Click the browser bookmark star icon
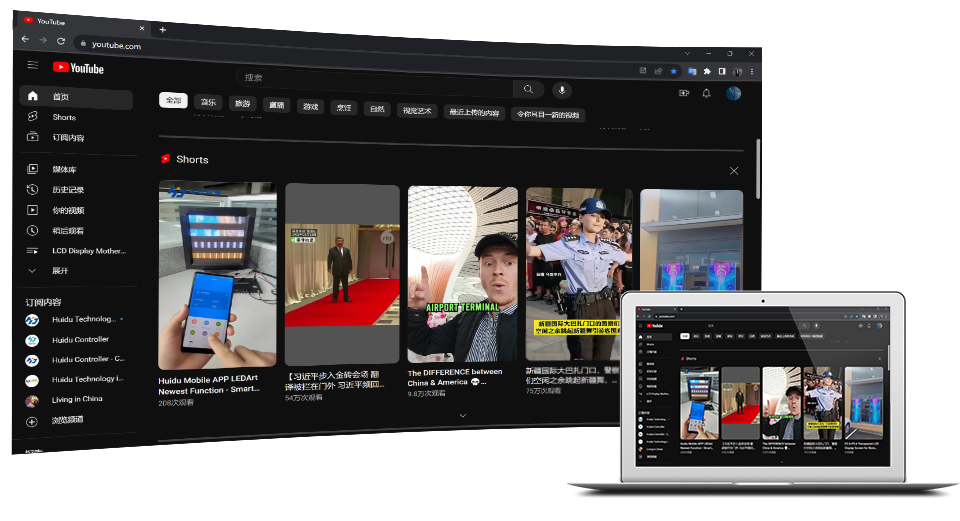Viewport: 960px width, 521px height. click(x=674, y=71)
